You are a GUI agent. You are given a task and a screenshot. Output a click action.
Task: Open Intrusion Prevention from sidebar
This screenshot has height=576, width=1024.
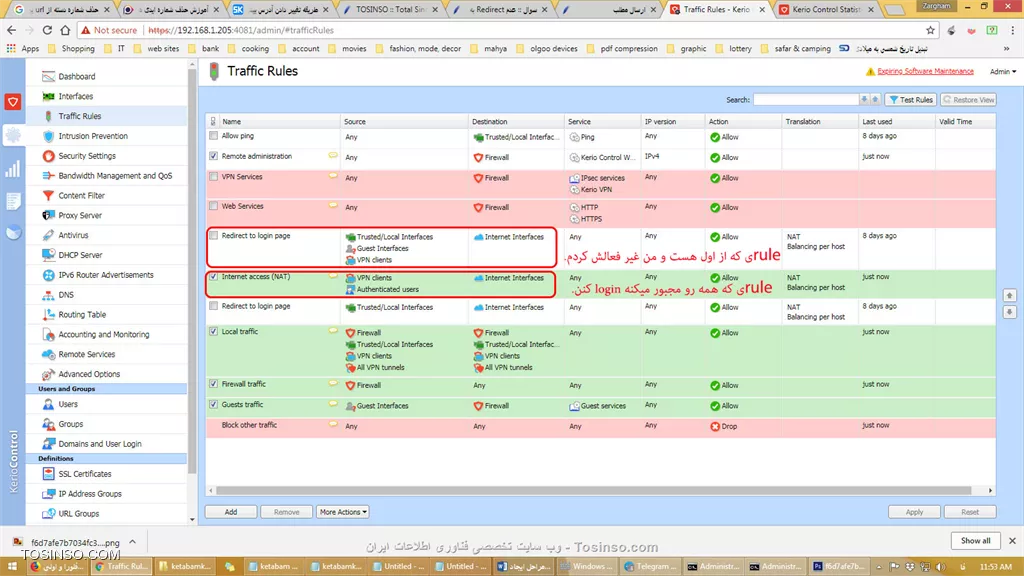click(x=92, y=136)
